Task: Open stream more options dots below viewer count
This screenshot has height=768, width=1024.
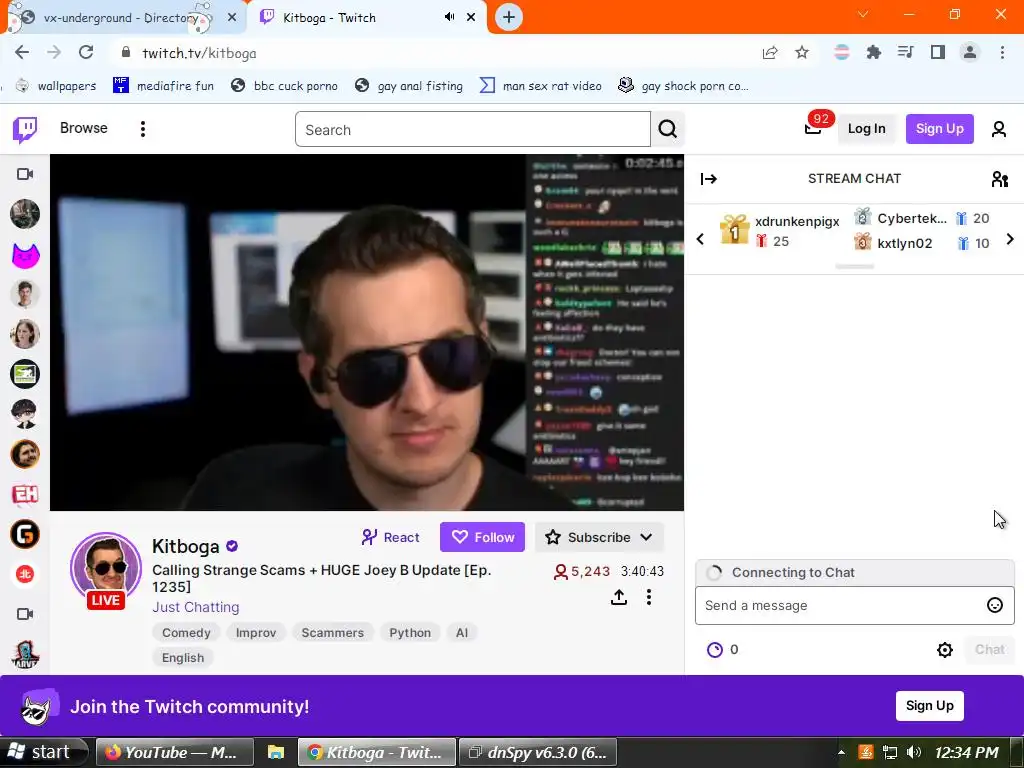Action: click(648, 597)
